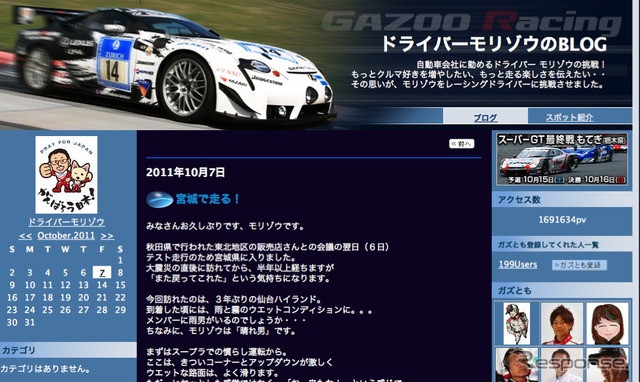640x382 pixels.
Task: Click calendar date 1
Action: click(120, 260)
